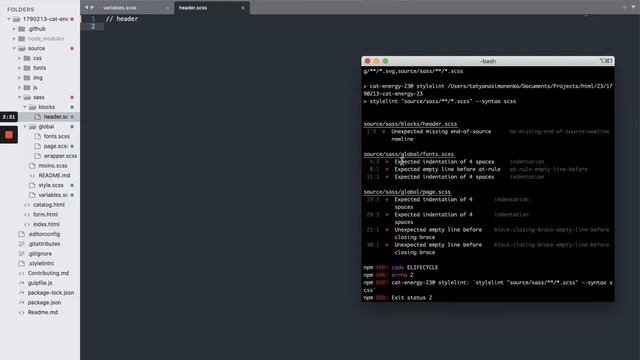The width and height of the screenshot is (640, 360).
Task: Click the package.json file type icon
Action: click(22, 303)
